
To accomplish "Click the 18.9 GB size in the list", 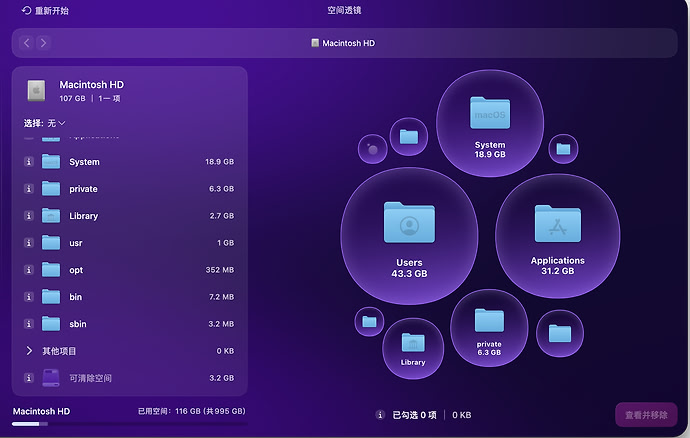I will tap(220, 162).
